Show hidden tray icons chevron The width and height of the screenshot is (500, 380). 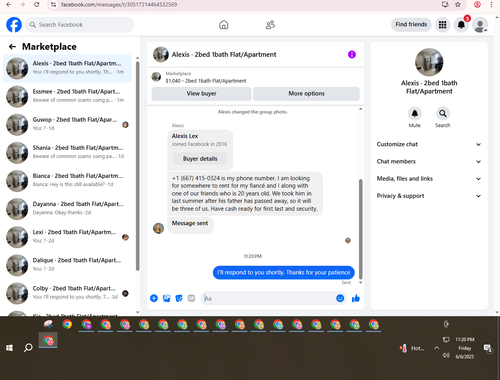(436, 348)
